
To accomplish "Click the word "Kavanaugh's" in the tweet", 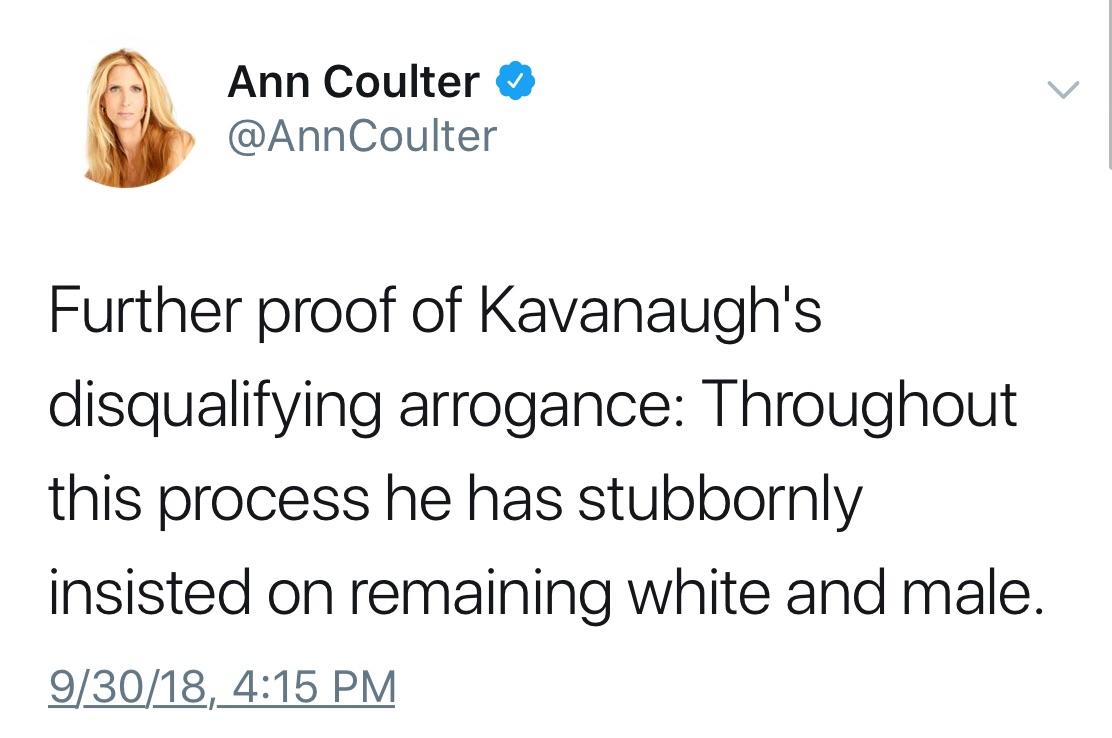I will [x=651, y=312].
